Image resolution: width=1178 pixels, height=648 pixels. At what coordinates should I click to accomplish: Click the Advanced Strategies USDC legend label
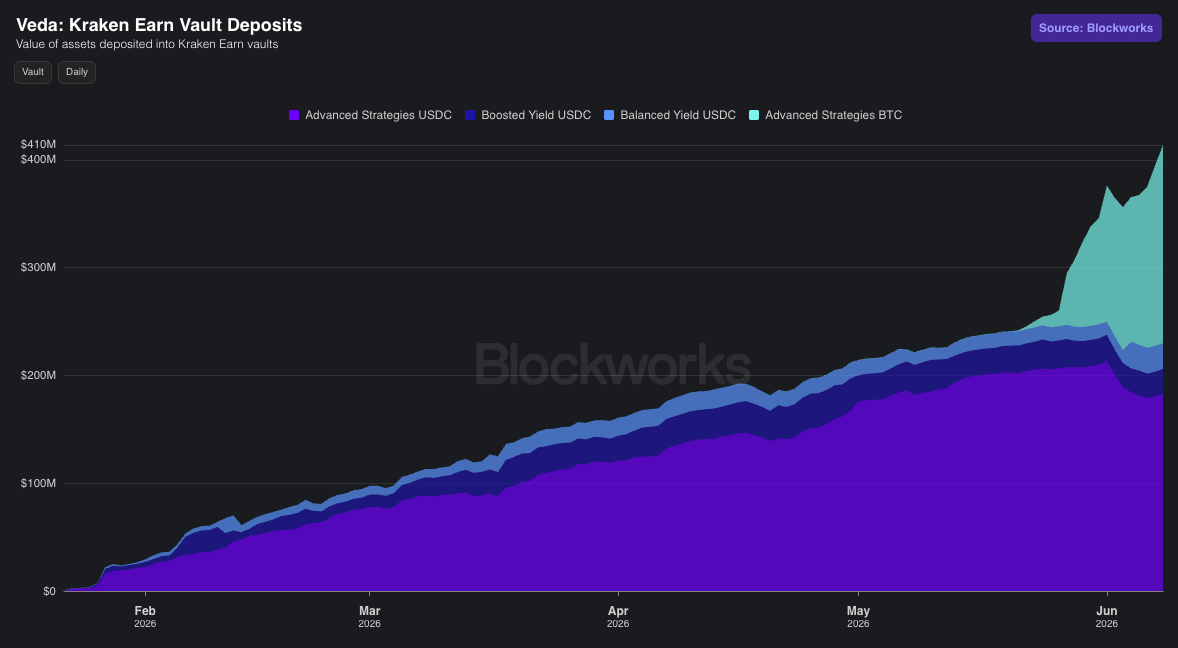click(379, 115)
